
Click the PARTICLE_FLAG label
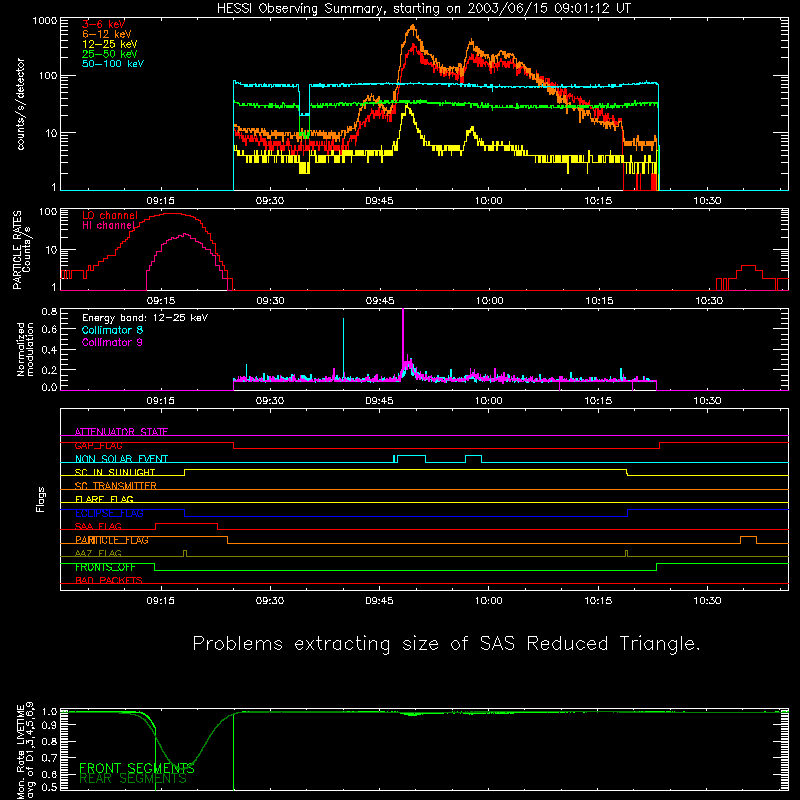(112, 540)
